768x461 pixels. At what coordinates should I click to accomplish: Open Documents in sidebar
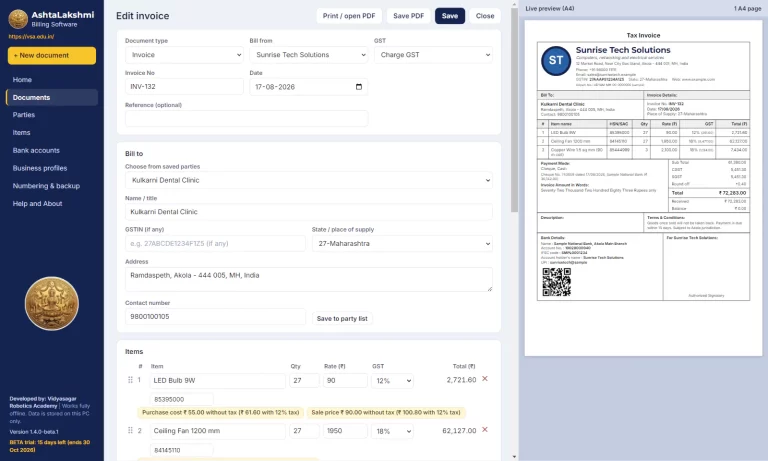pyautogui.click(x=52, y=97)
